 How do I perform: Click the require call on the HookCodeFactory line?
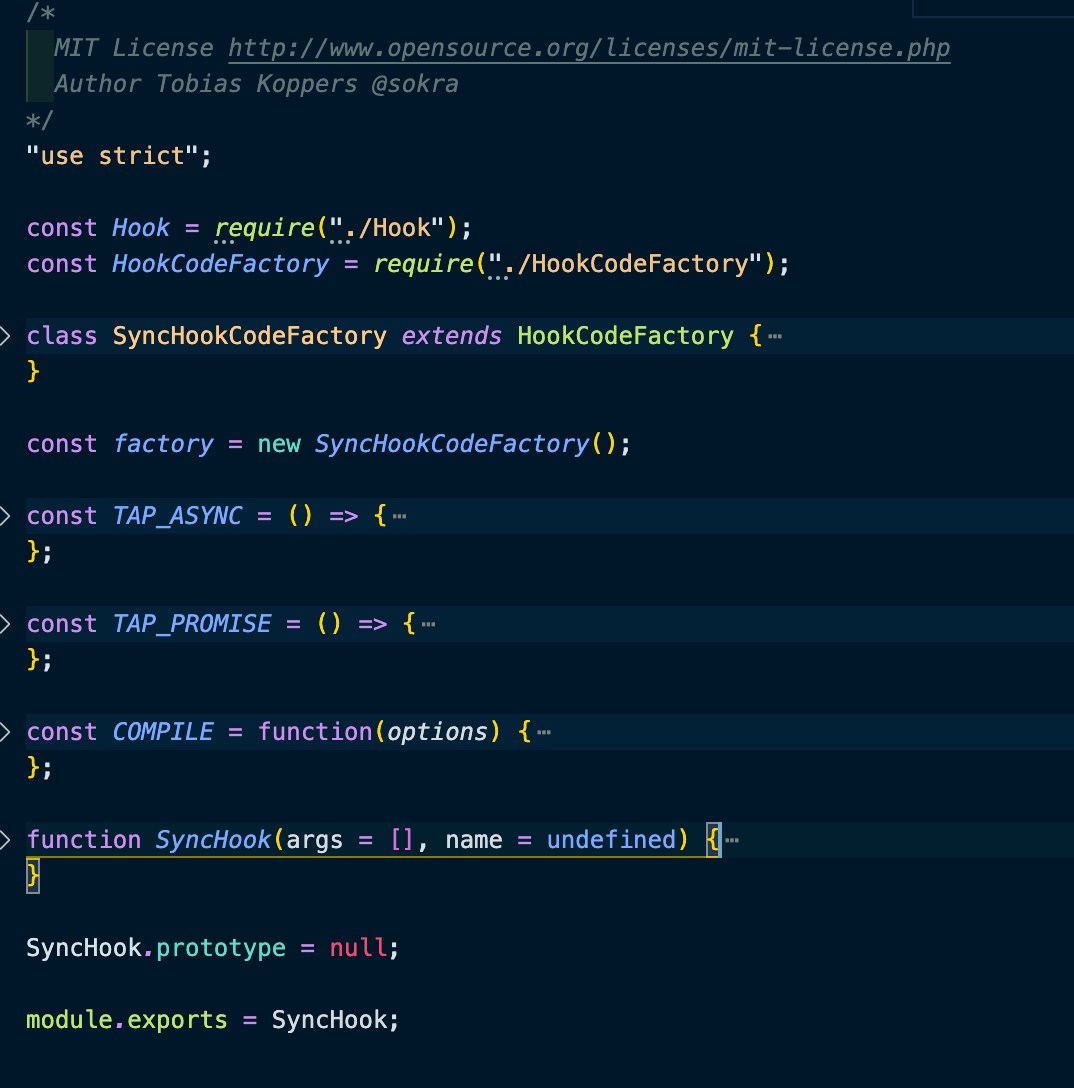tap(423, 264)
